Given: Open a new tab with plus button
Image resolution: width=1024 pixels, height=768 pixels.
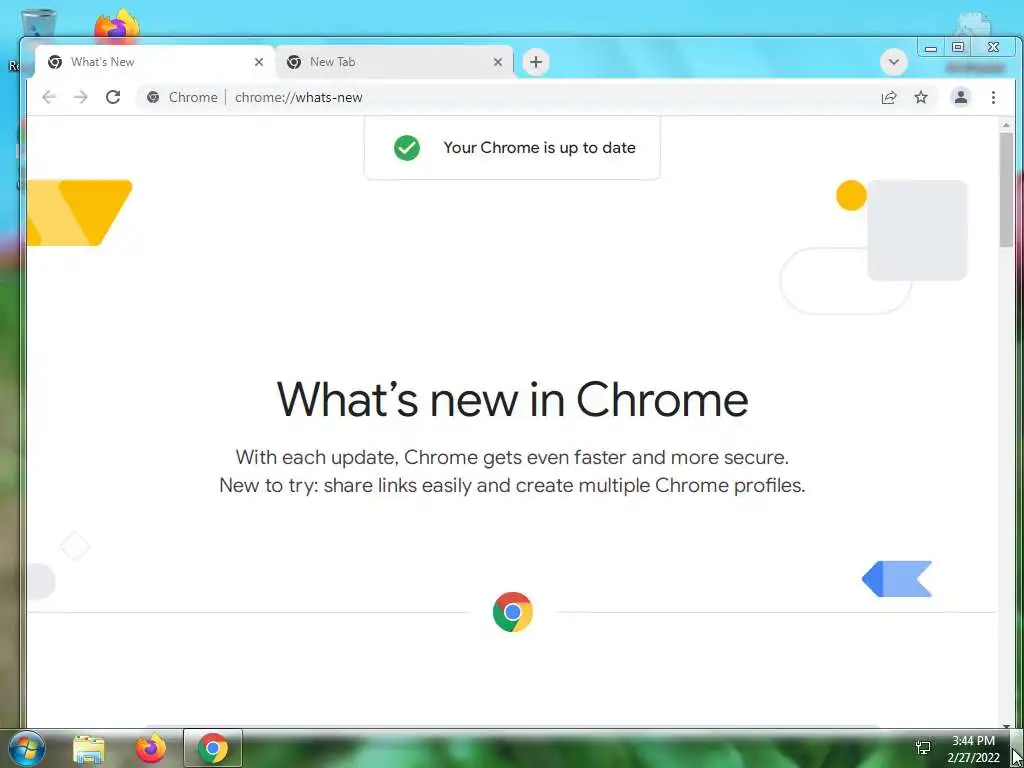Looking at the screenshot, I should [536, 62].
